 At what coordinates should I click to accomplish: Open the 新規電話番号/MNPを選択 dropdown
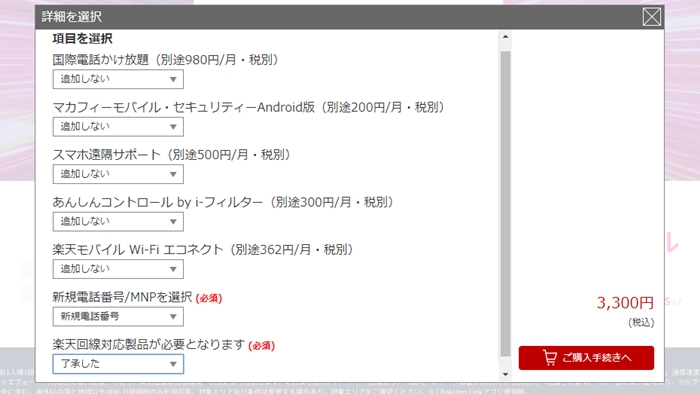(x=118, y=317)
